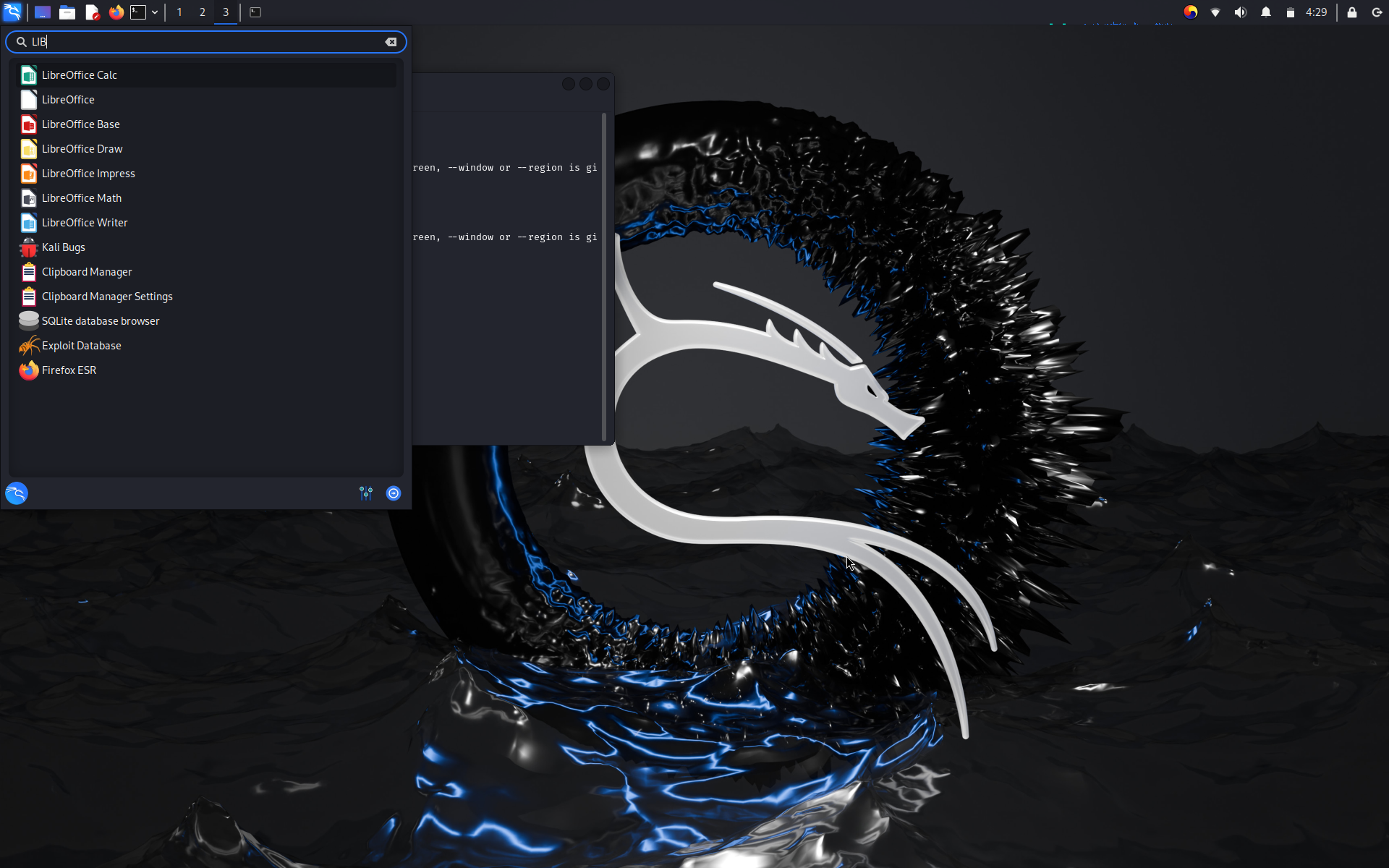Image resolution: width=1389 pixels, height=868 pixels.
Task: Open Clipboard Manager entry
Action: 86,272
